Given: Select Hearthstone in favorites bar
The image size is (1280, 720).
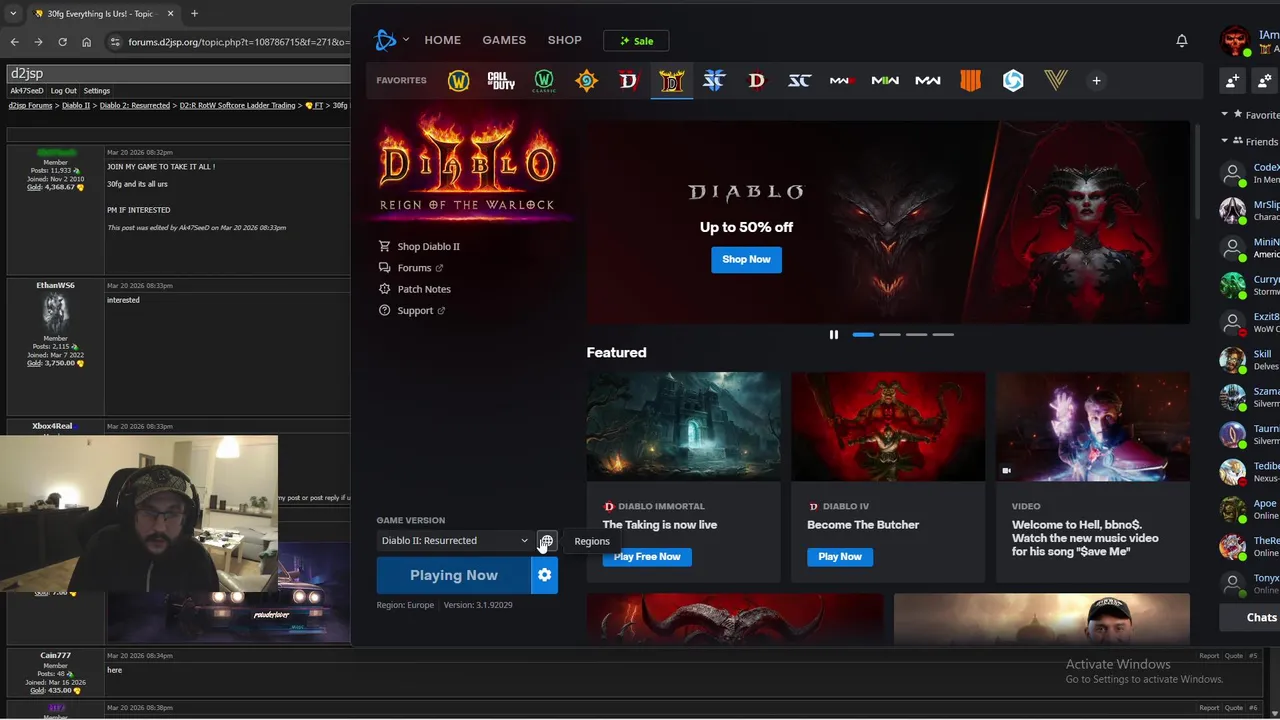Looking at the screenshot, I should tap(586, 81).
